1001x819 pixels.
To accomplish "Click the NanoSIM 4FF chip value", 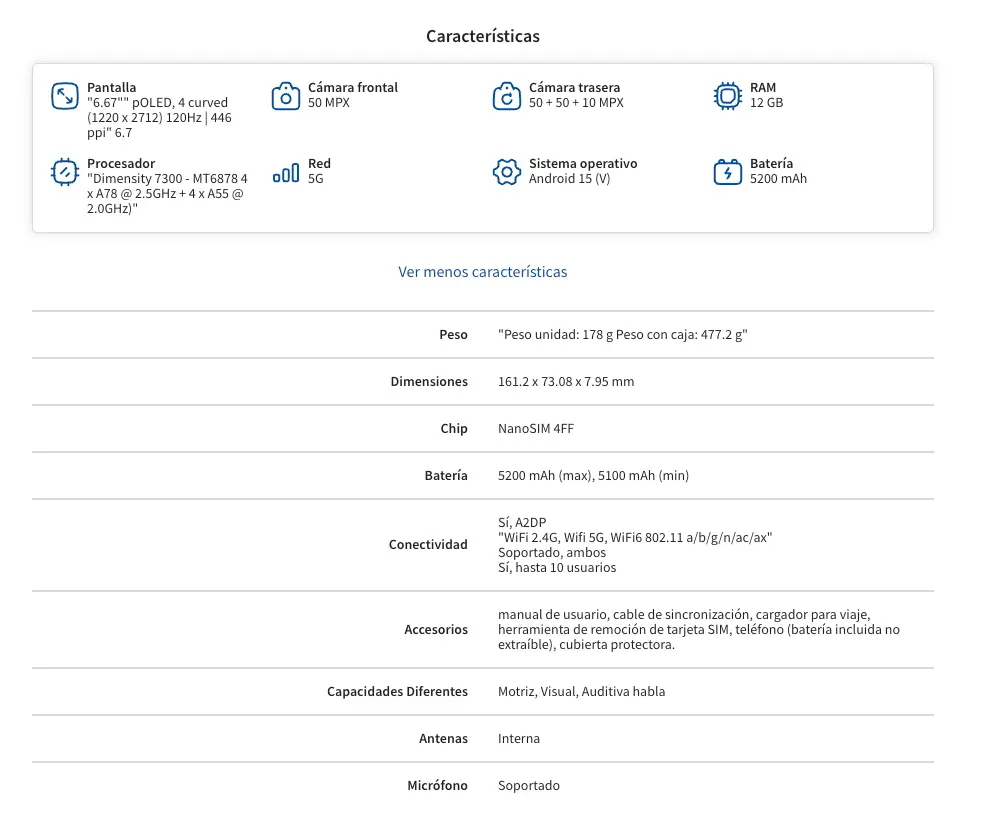I will [x=536, y=429].
